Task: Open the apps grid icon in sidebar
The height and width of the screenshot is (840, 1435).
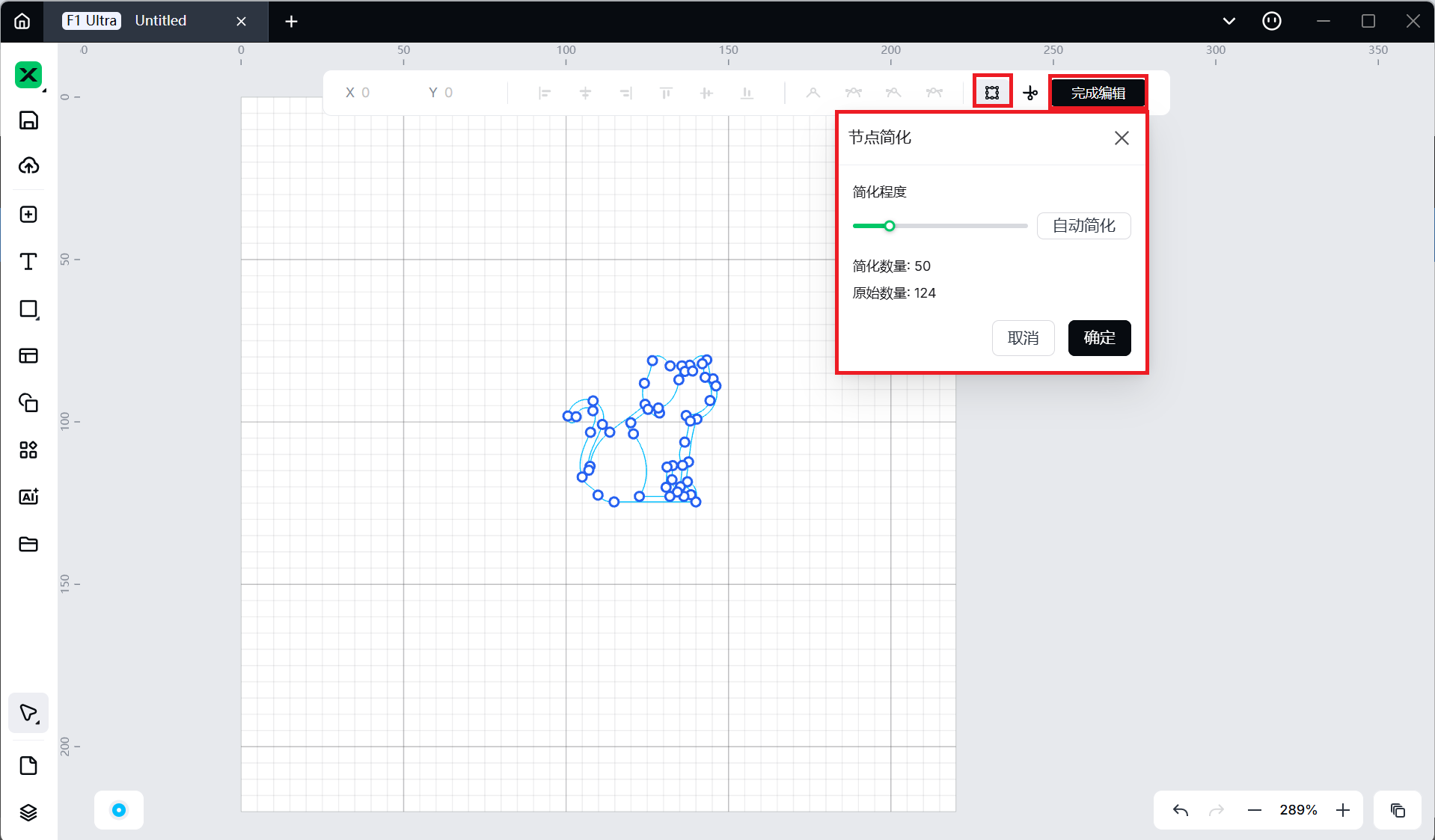Action: coord(28,450)
